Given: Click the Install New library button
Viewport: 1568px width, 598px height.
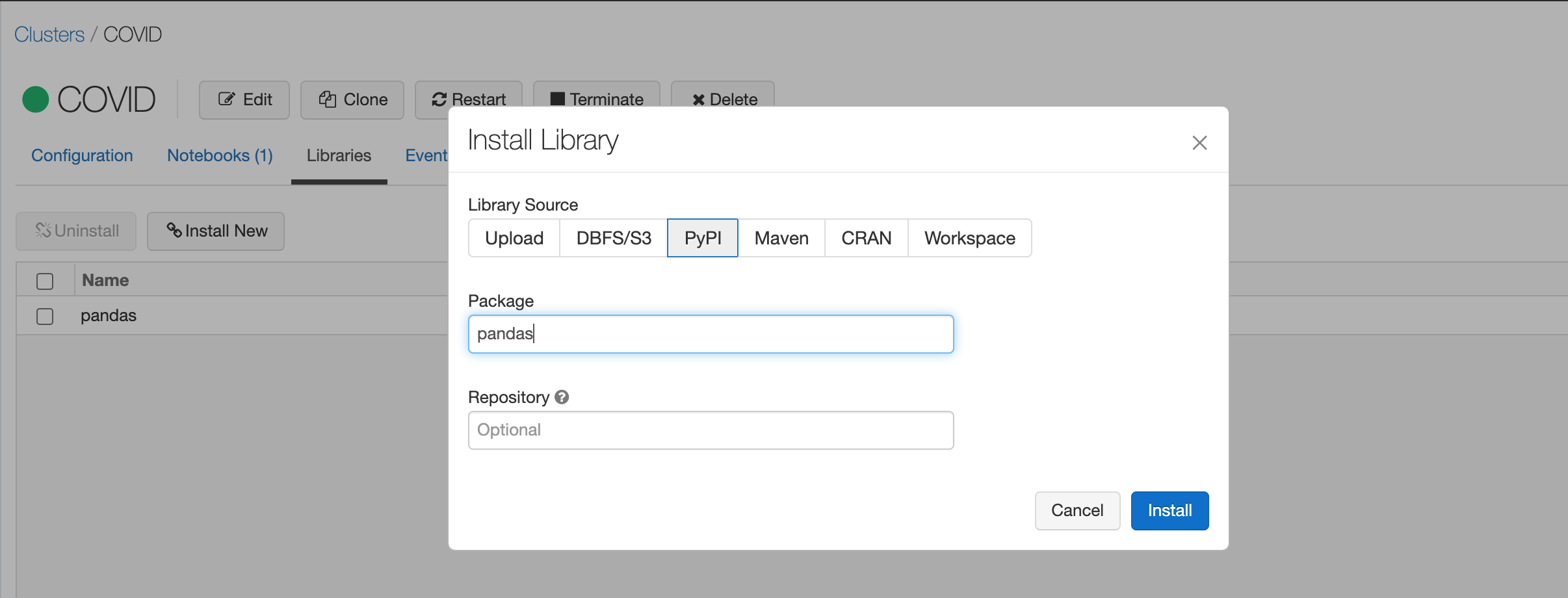Looking at the screenshot, I should [x=216, y=231].
